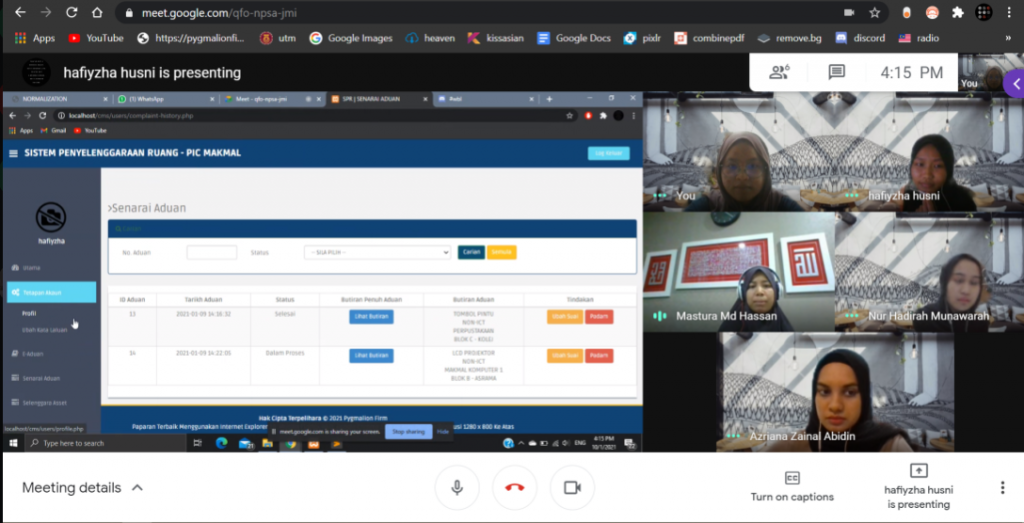This screenshot has width=1024, height=523.
Task: Turn on captions
Action: tap(792, 486)
